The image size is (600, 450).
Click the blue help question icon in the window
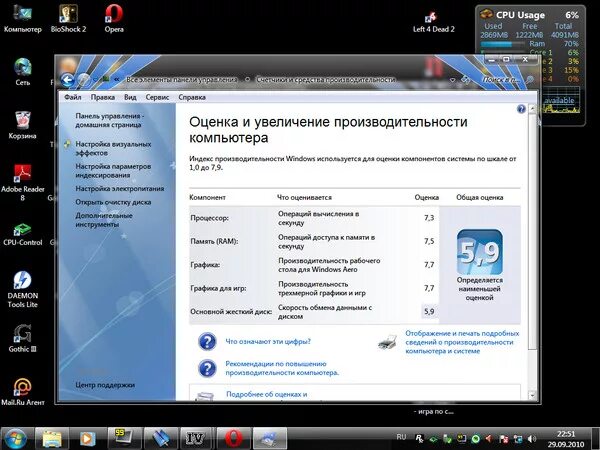click(x=521, y=109)
